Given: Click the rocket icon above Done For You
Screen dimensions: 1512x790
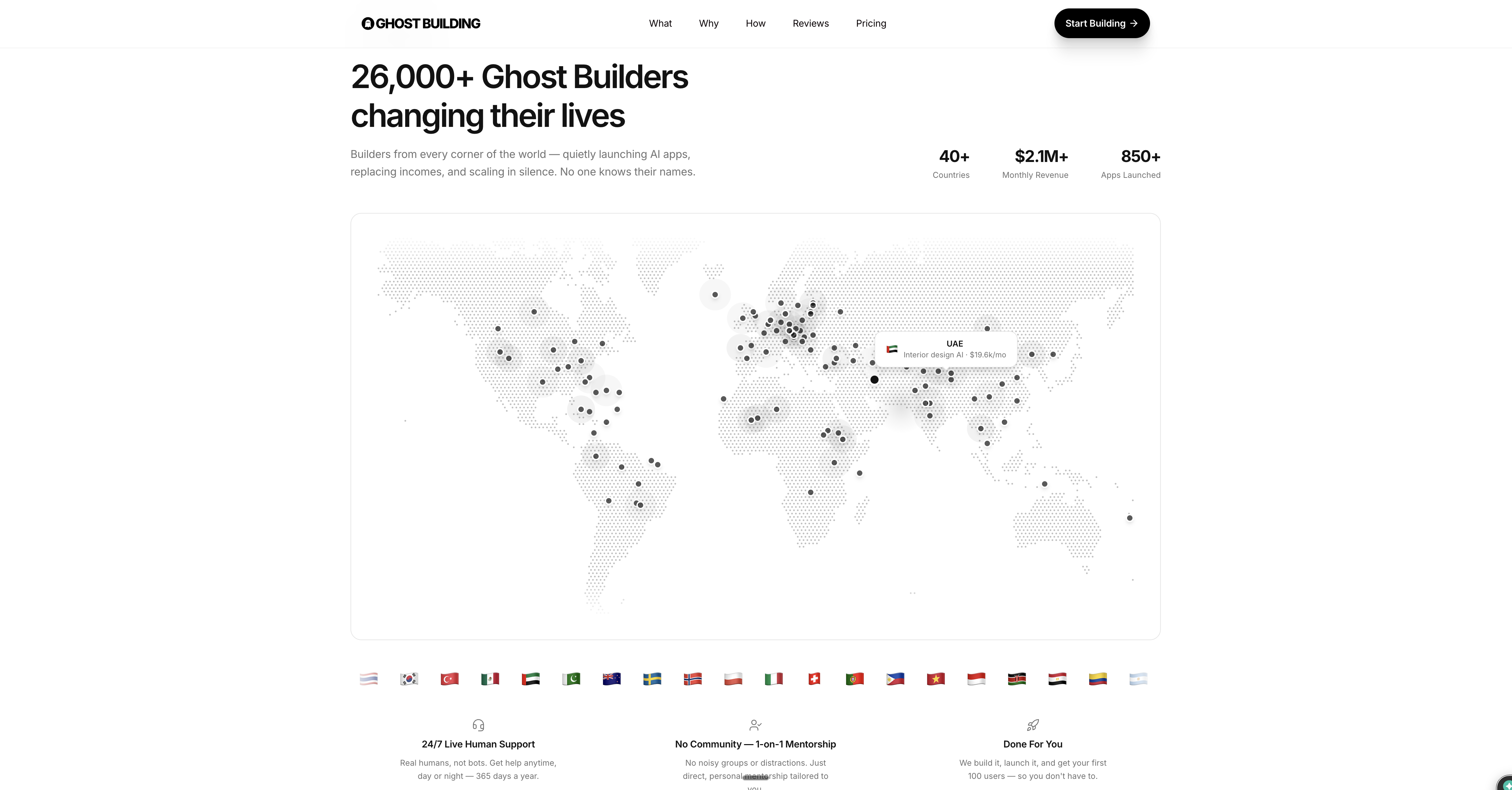Looking at the screenshot, I should pos(1033,725).
